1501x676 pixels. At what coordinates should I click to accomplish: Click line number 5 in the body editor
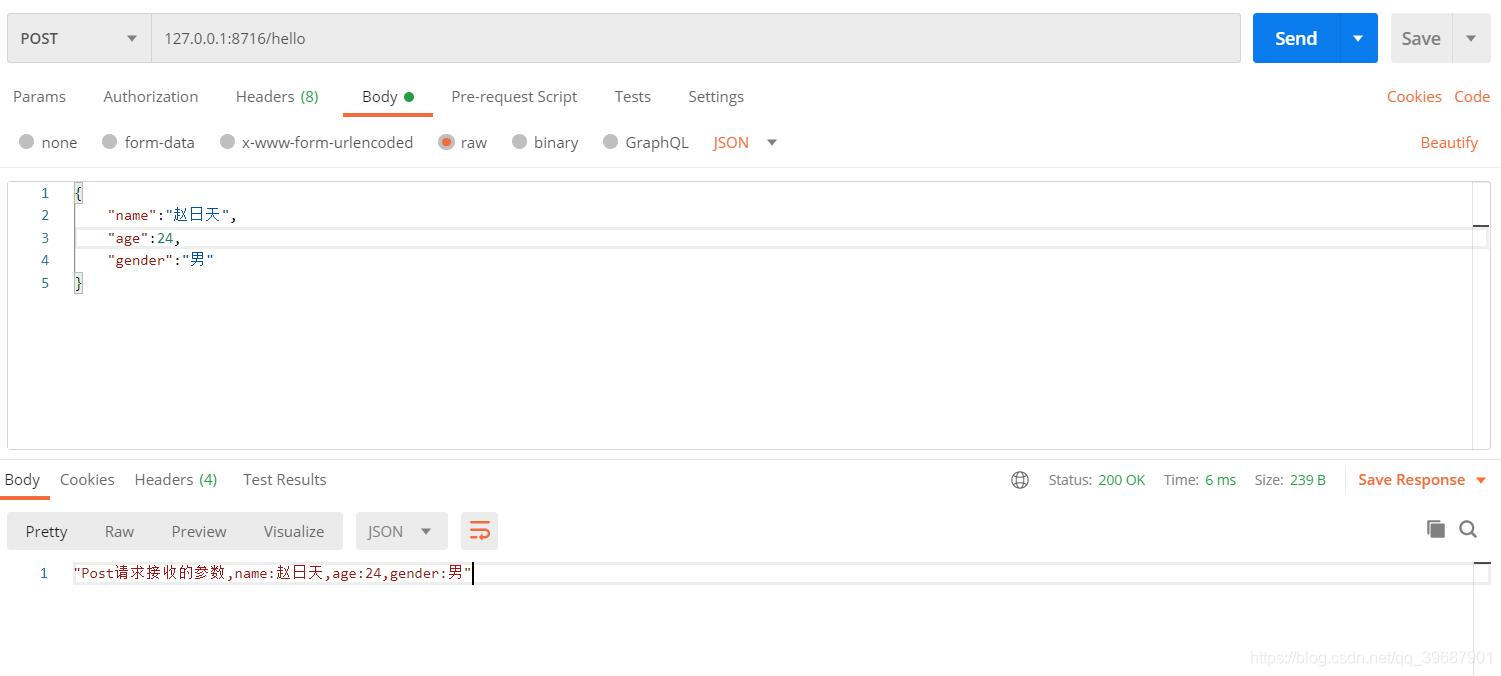click(44, 283)
